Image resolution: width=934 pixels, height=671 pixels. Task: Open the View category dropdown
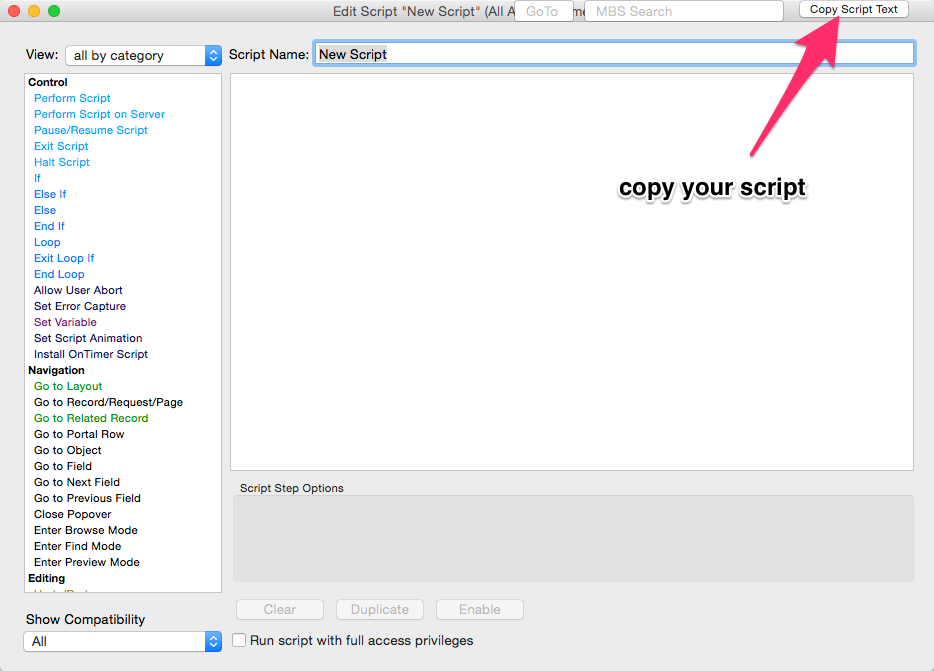click(x=143, y=56)
